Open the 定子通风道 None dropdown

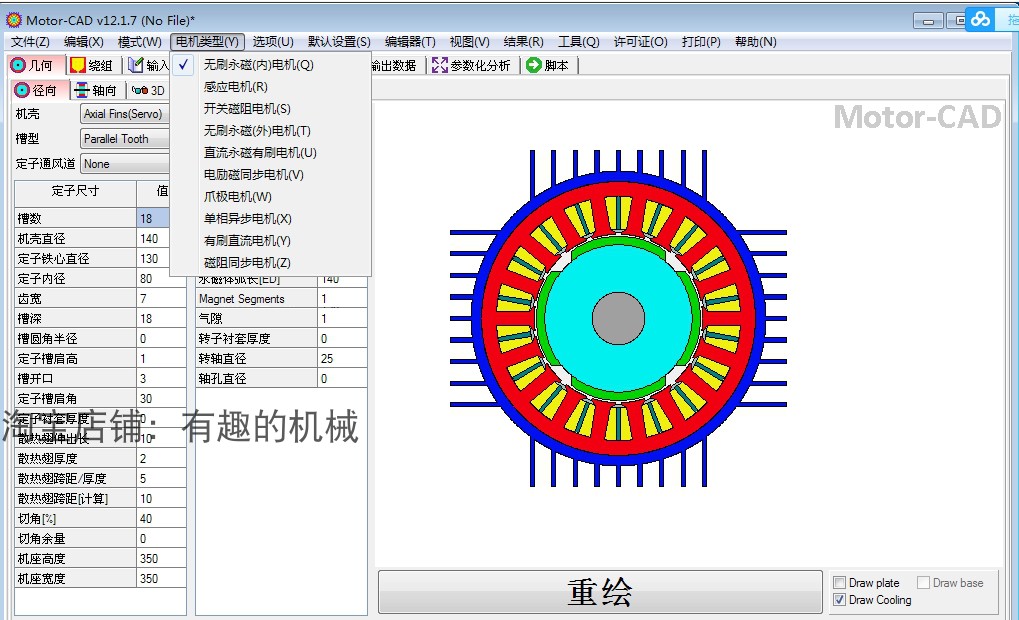124,164
